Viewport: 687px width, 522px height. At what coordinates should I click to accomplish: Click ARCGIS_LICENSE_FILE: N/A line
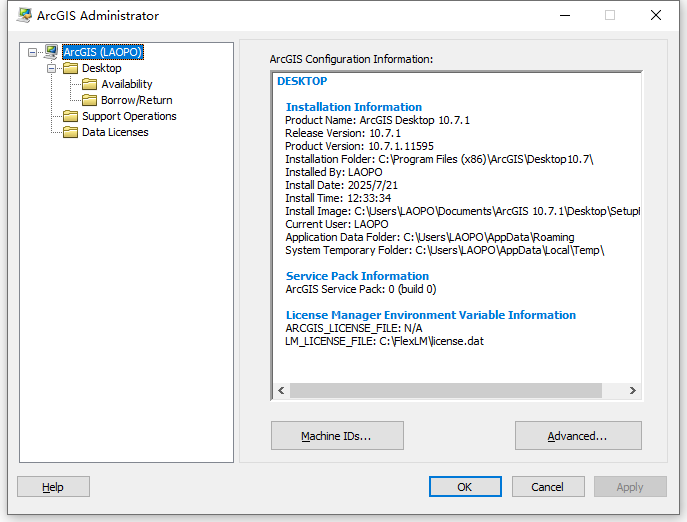(x=354, y=328)
